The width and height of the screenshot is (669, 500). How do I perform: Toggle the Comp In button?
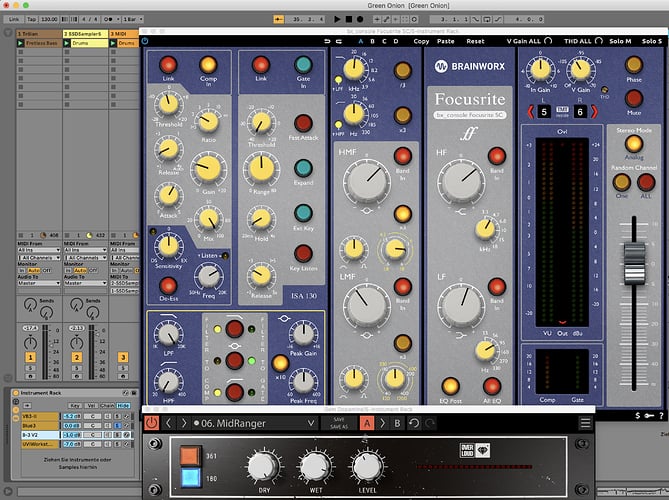(208, 64)
